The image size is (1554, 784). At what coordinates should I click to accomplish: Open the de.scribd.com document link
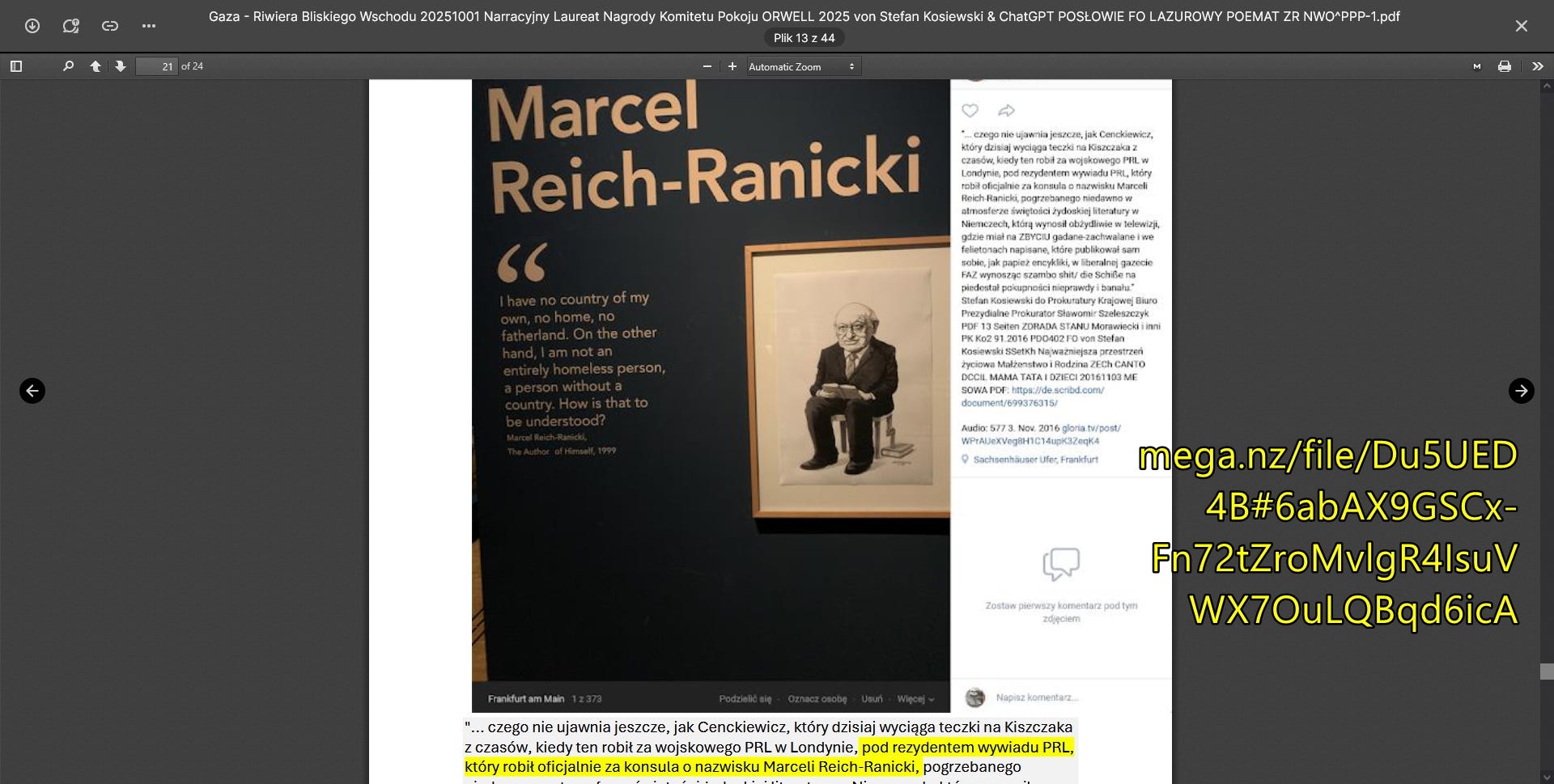point(1033,396)
